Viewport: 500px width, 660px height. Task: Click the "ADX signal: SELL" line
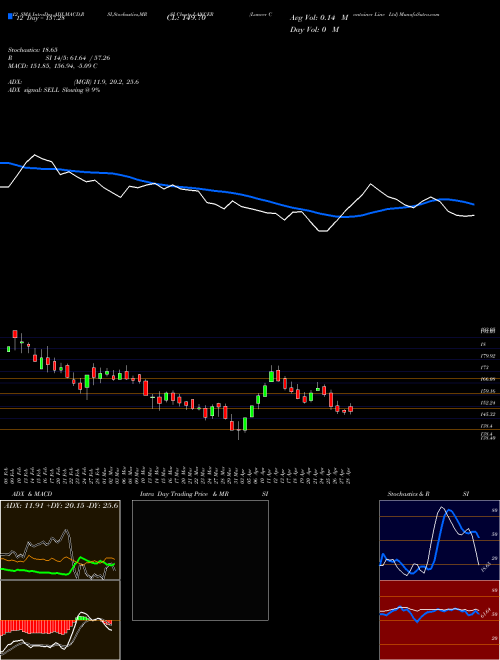point(54,90)
